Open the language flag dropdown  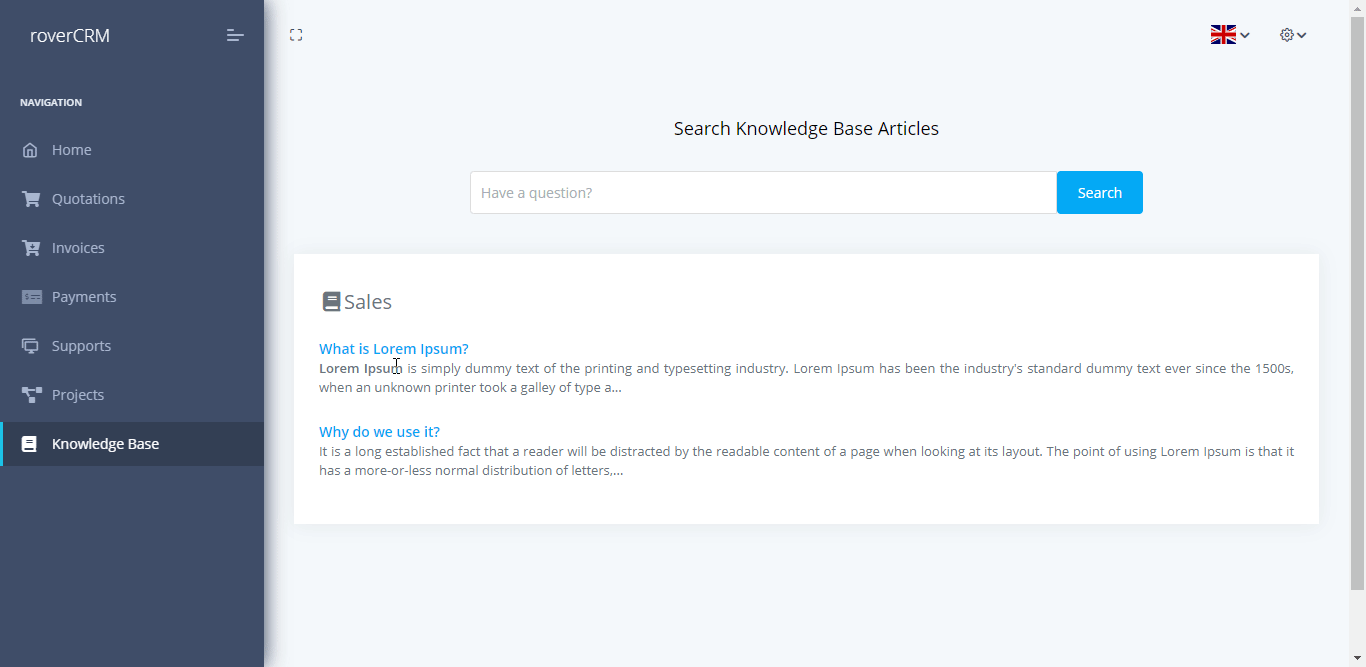pos(1229,35)
